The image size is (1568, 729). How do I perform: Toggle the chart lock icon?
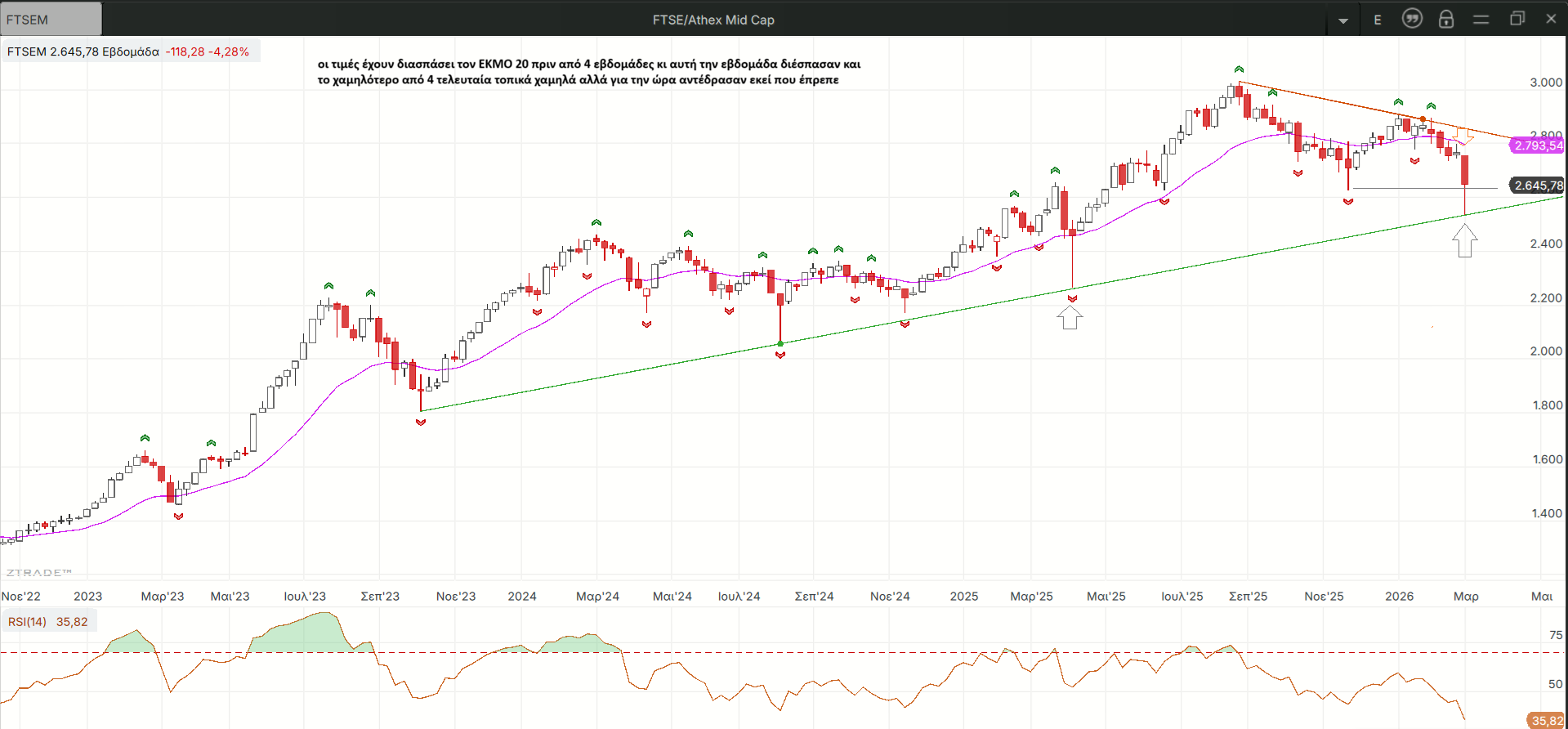(x=1446, y=19)
